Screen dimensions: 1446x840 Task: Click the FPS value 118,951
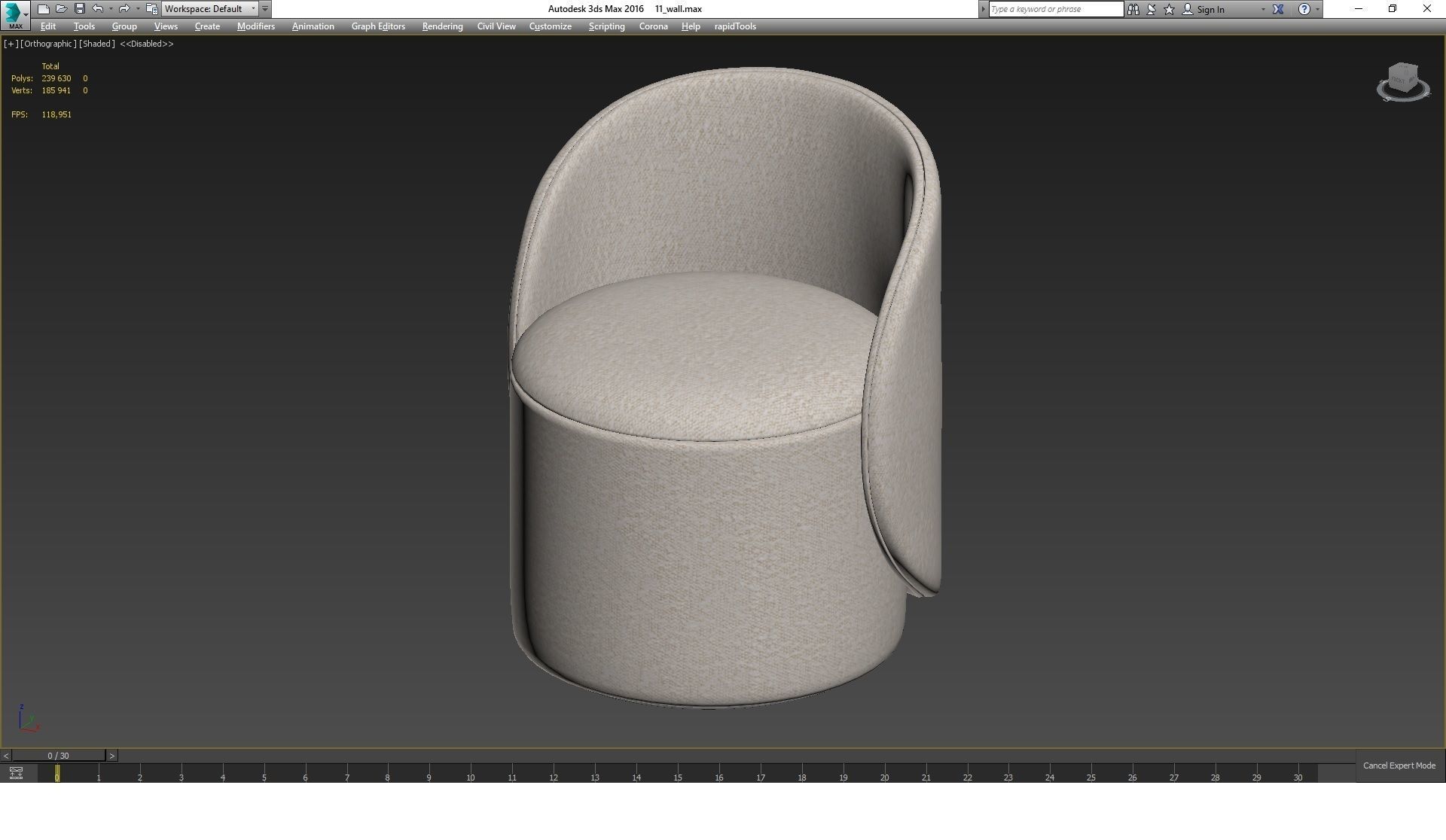coord(56,114)
